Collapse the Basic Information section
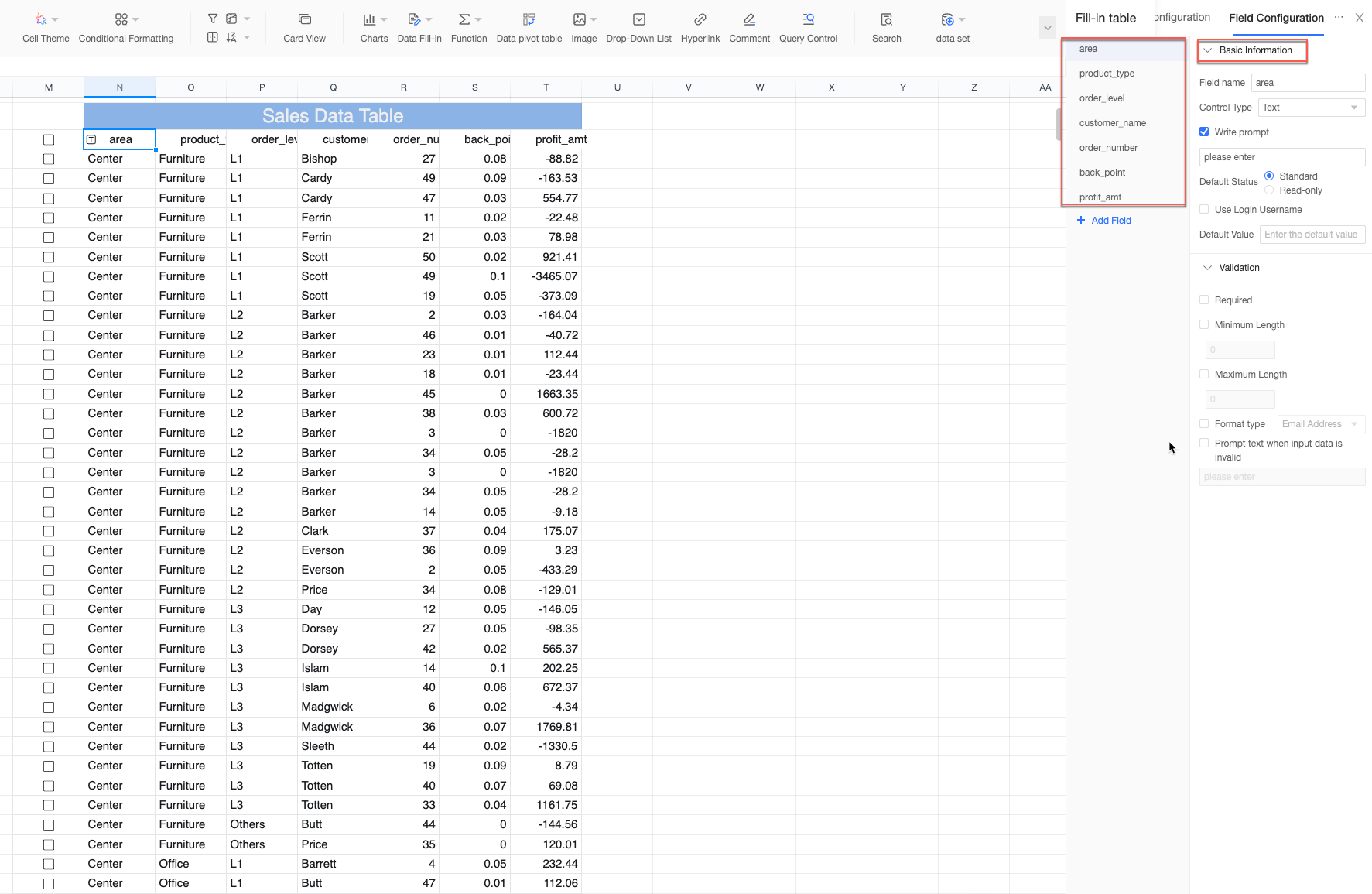This screenshot has width=1372, height=894. (1208, 50)
